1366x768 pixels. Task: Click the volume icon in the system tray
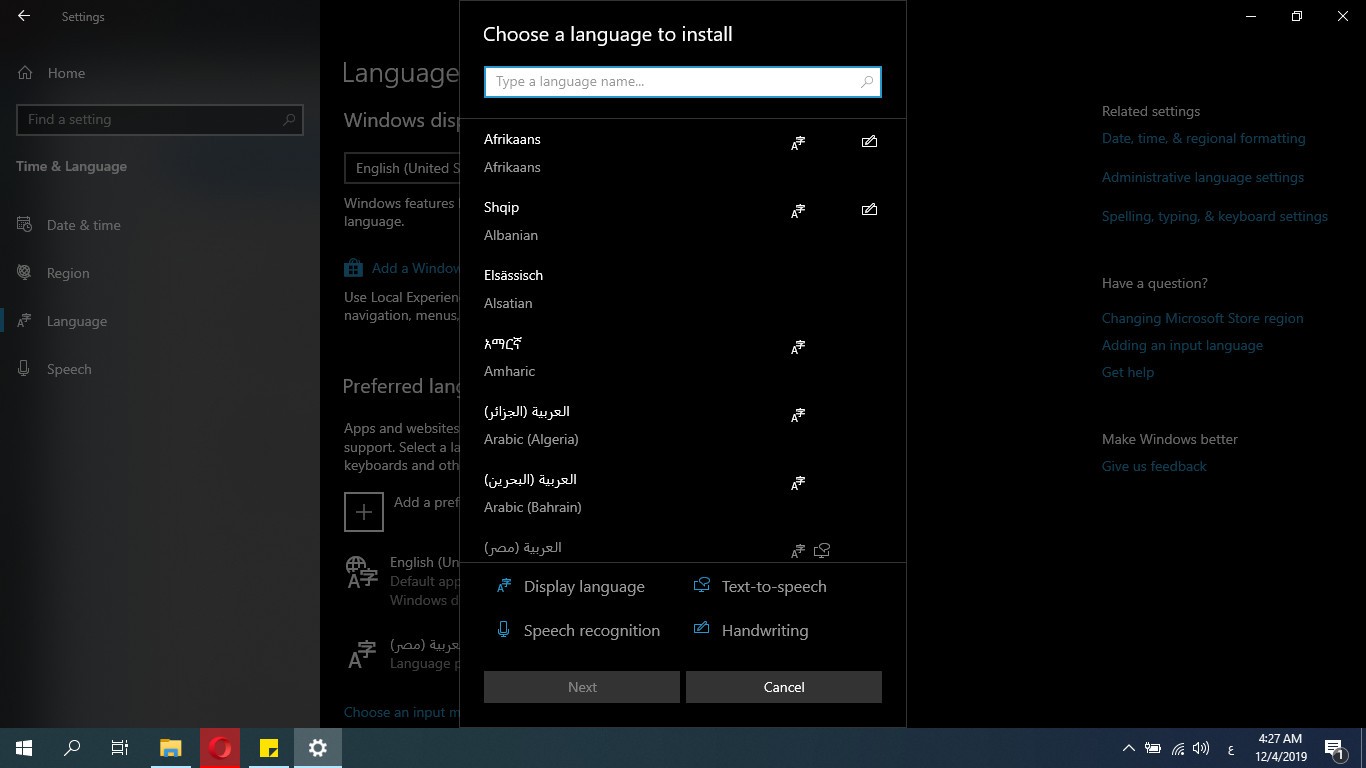click(x=1201, y=748)
